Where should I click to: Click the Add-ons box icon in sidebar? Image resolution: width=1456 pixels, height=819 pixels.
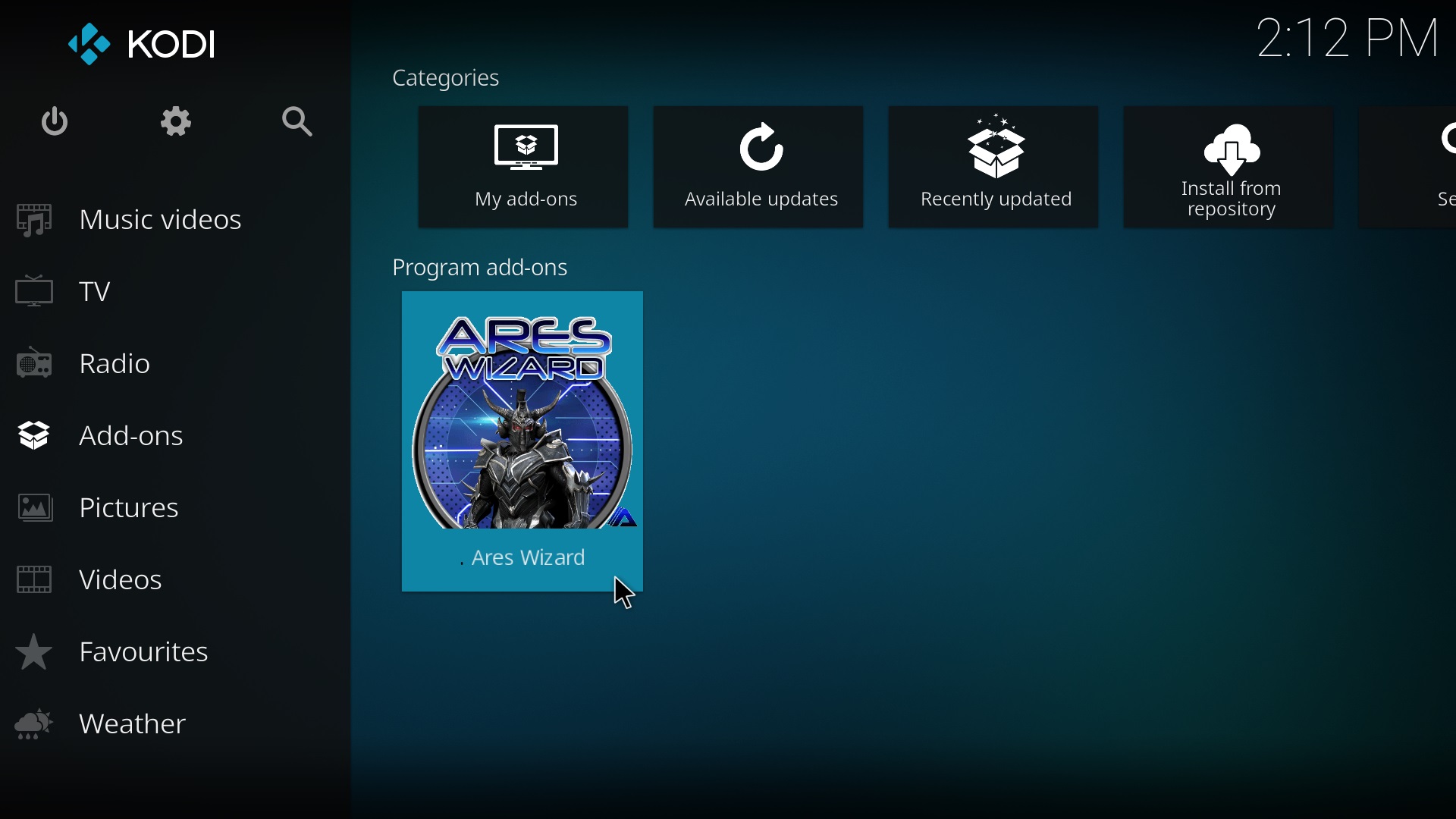[35, 436]
